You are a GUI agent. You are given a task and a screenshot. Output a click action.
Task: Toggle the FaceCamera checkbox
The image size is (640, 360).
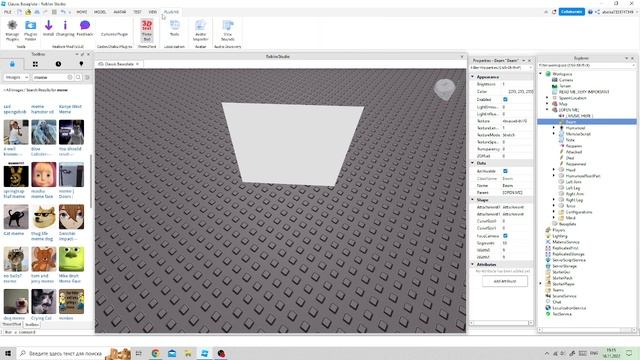[x=505, y=236]
